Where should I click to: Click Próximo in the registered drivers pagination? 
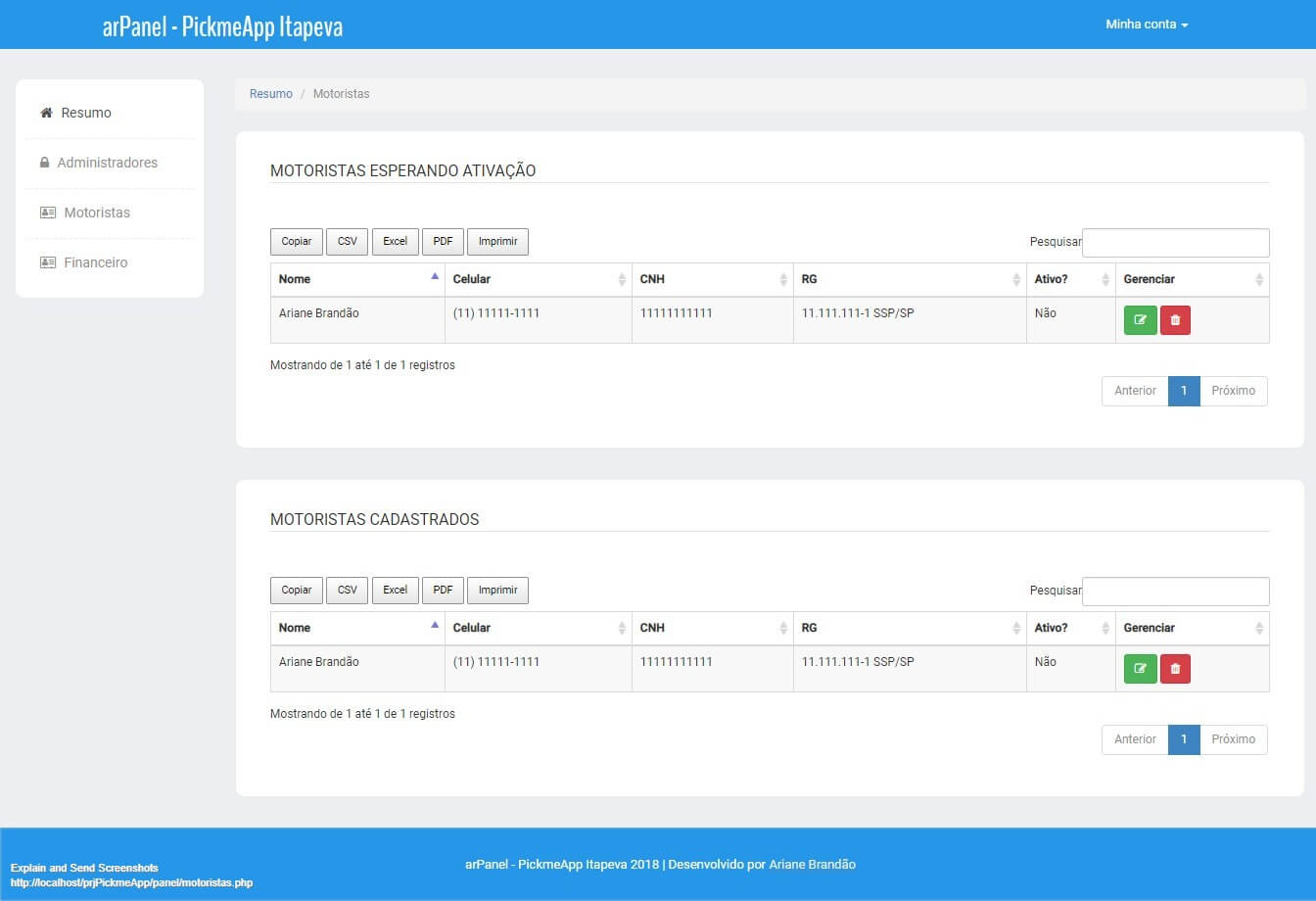pyautogui.click(x=1234, y=739)
